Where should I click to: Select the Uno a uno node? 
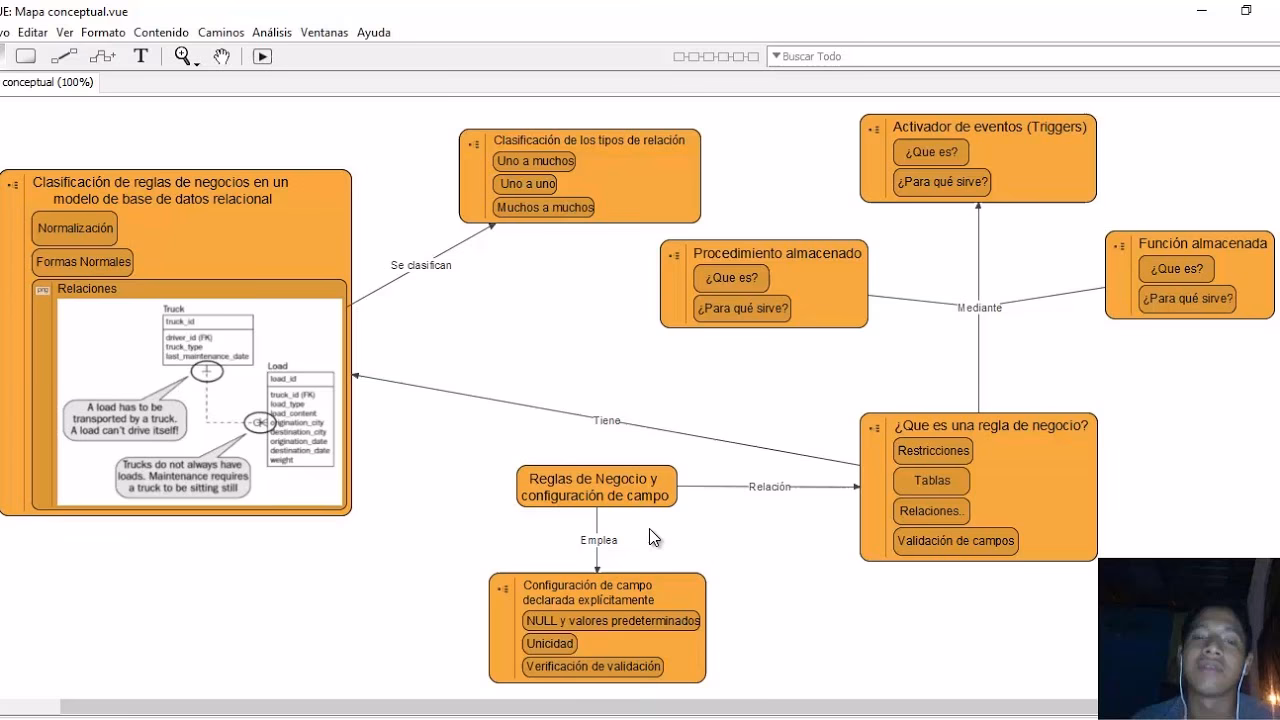click(527, 184)
